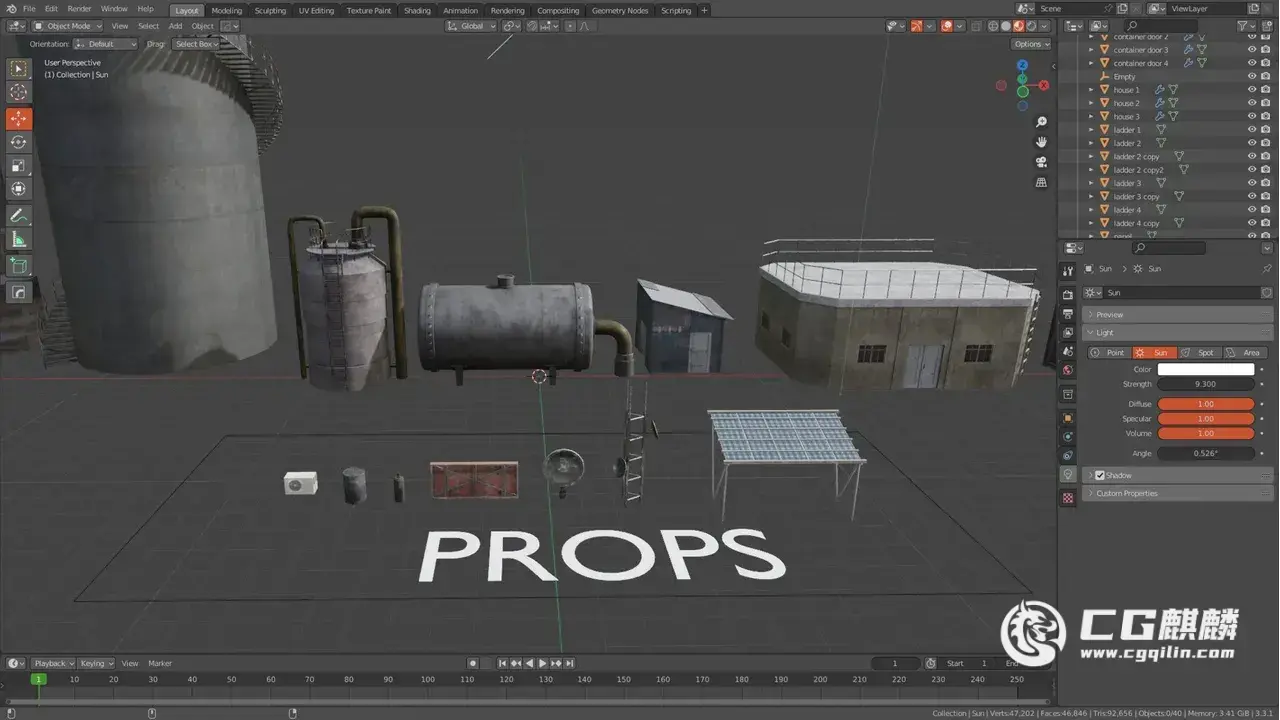Toggle the Shadow checkbox

pyautogui.click(x=1100, y=475)
